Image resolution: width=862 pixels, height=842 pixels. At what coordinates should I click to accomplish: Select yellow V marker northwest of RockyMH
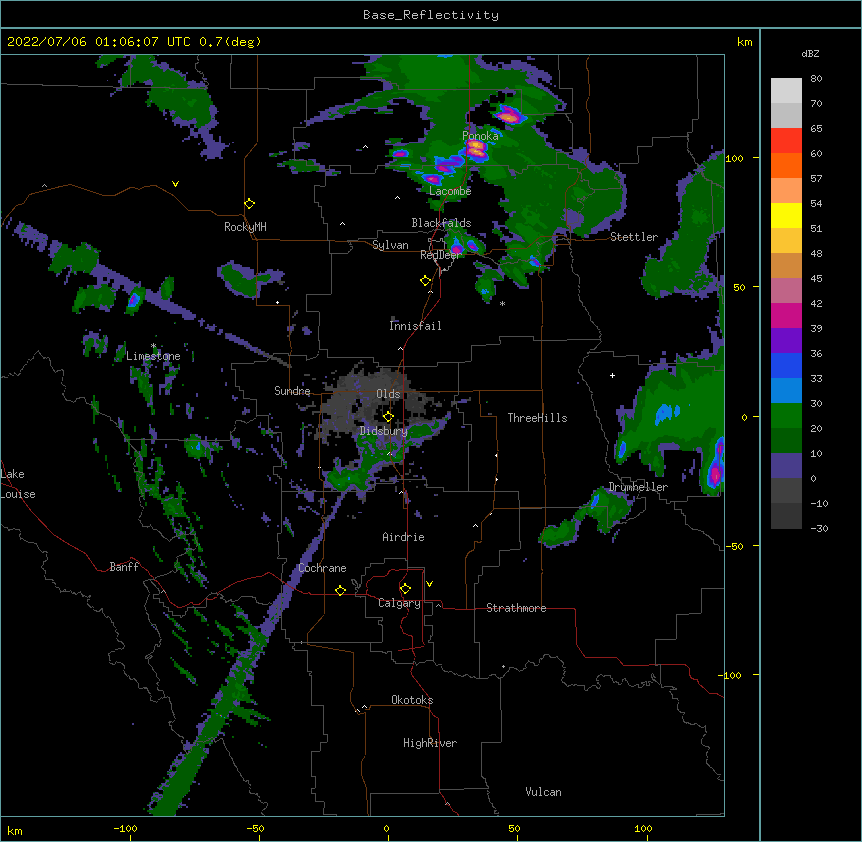pos(175,184)
